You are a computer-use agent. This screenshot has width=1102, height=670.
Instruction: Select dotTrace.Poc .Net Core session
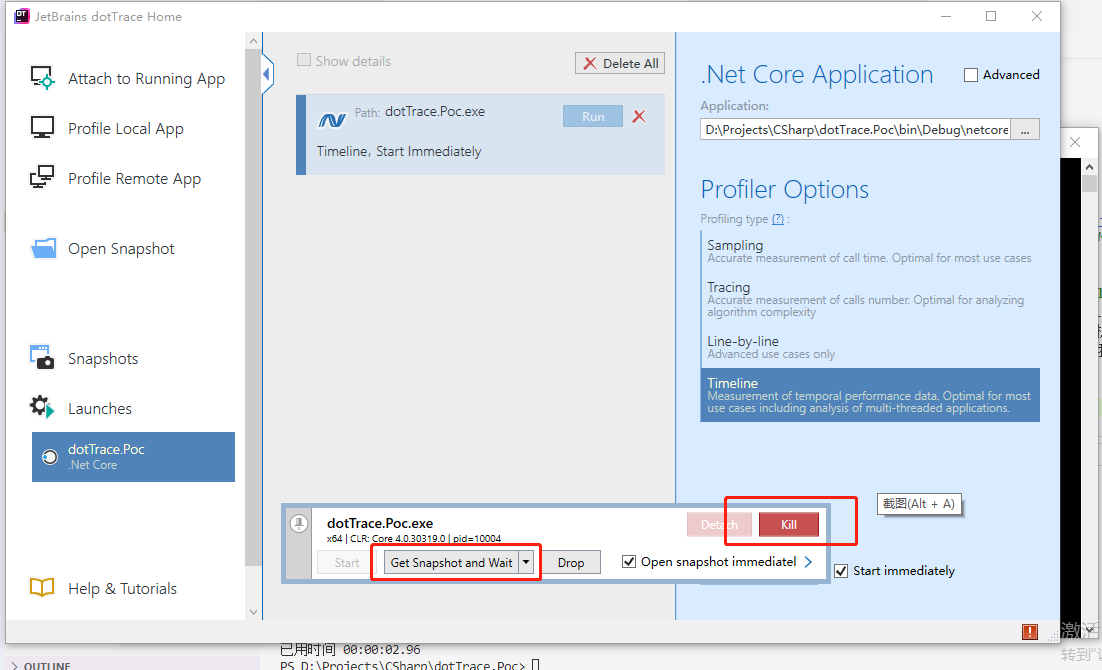[134, 457]
